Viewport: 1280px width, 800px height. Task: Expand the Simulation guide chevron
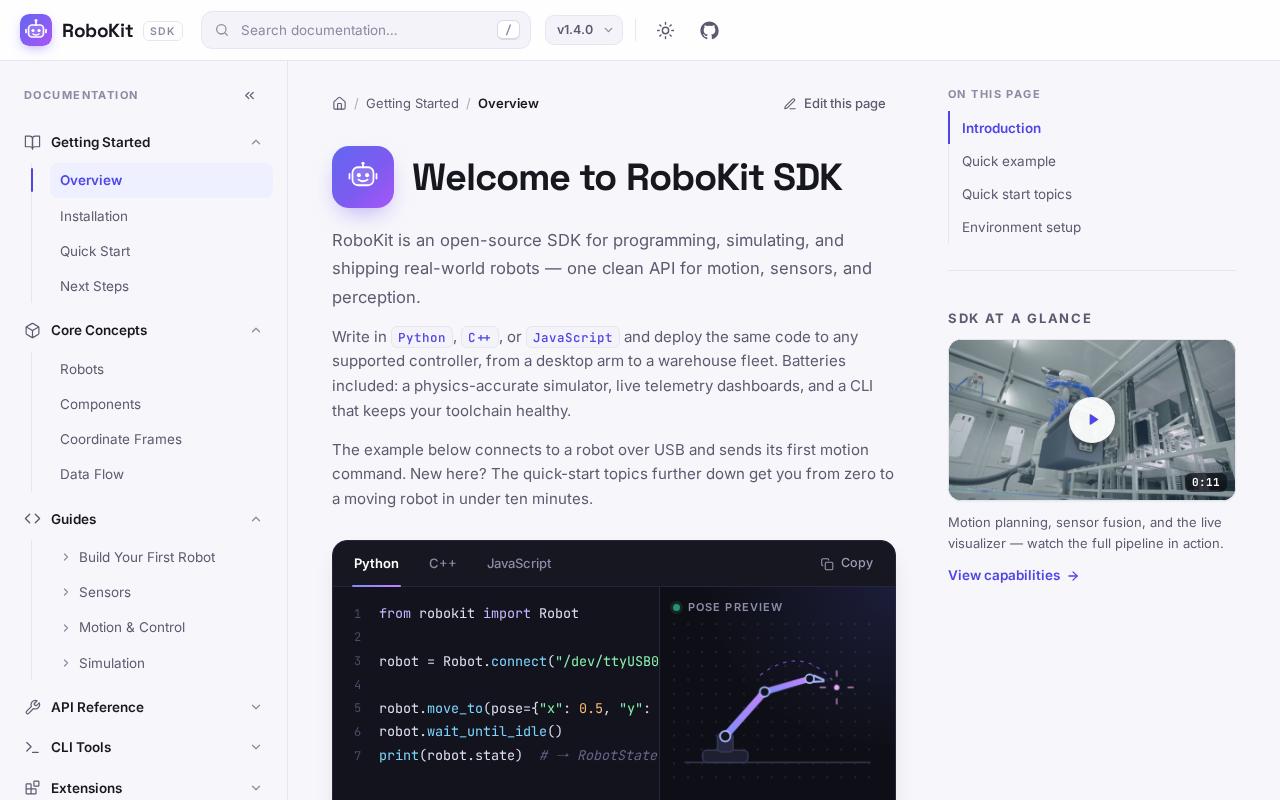[66, 663]
